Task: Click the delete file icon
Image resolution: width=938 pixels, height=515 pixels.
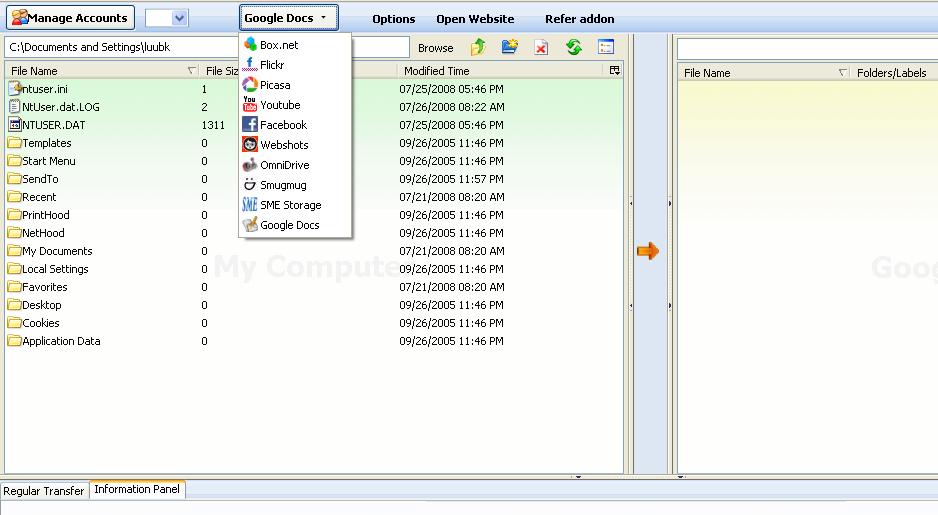Action: [x=541, y=47]
